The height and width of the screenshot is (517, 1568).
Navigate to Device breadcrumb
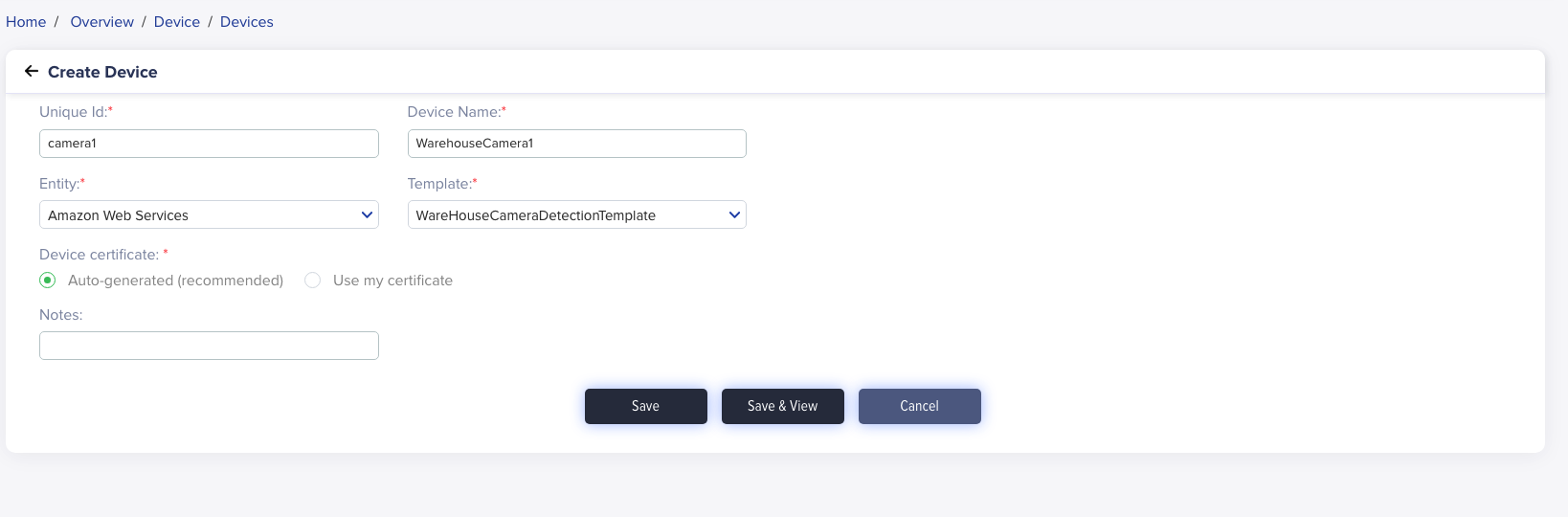pos(177,22)
